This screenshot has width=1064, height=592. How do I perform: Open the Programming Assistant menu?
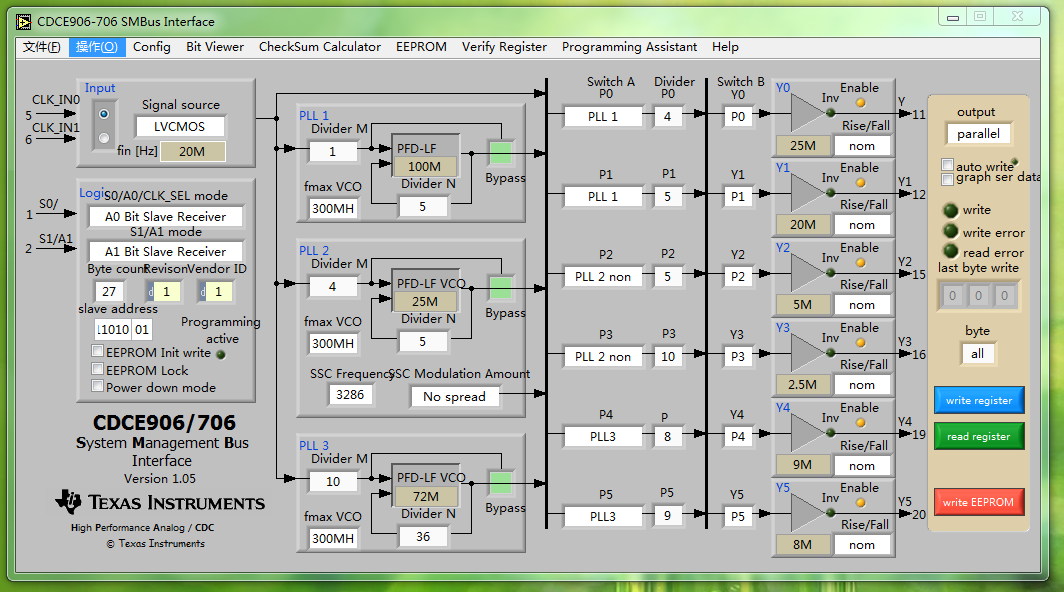629,47
